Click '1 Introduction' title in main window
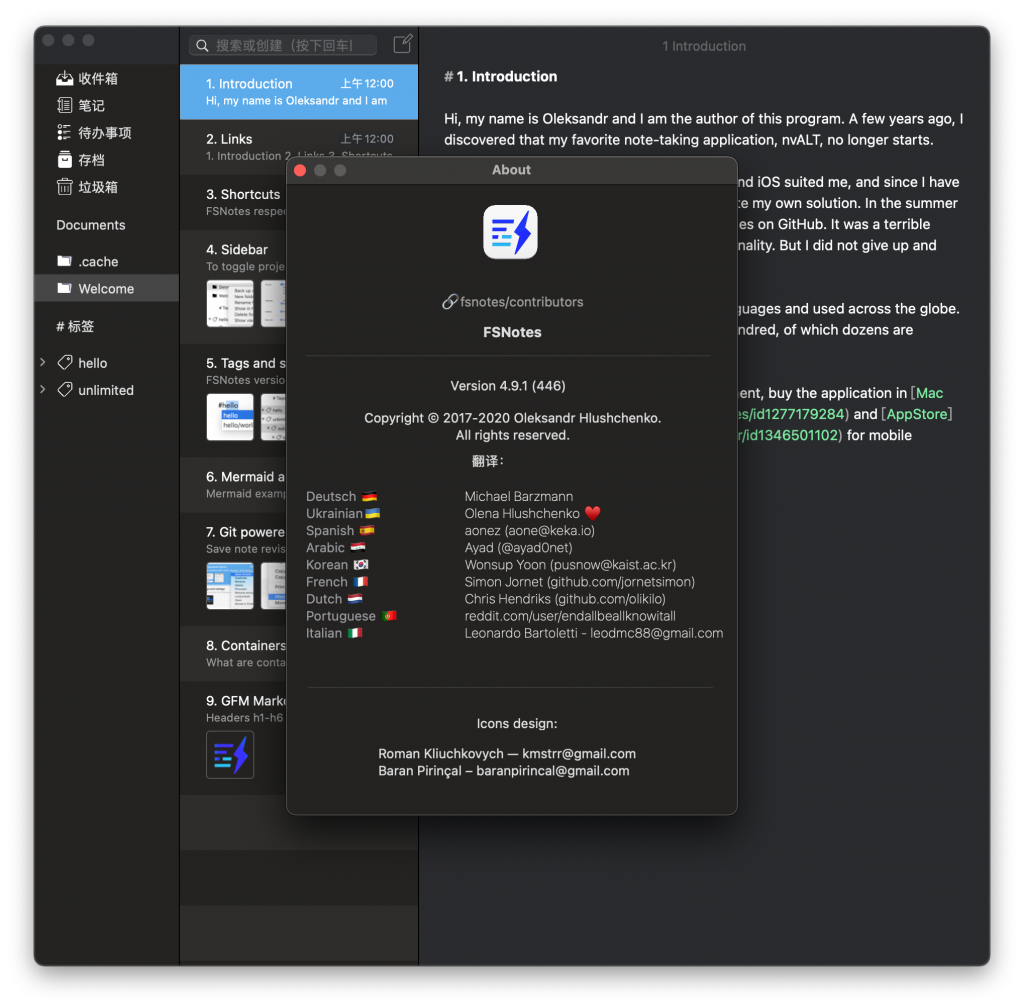Viewport: 1024px width, 1008px height. coord(703,46)
